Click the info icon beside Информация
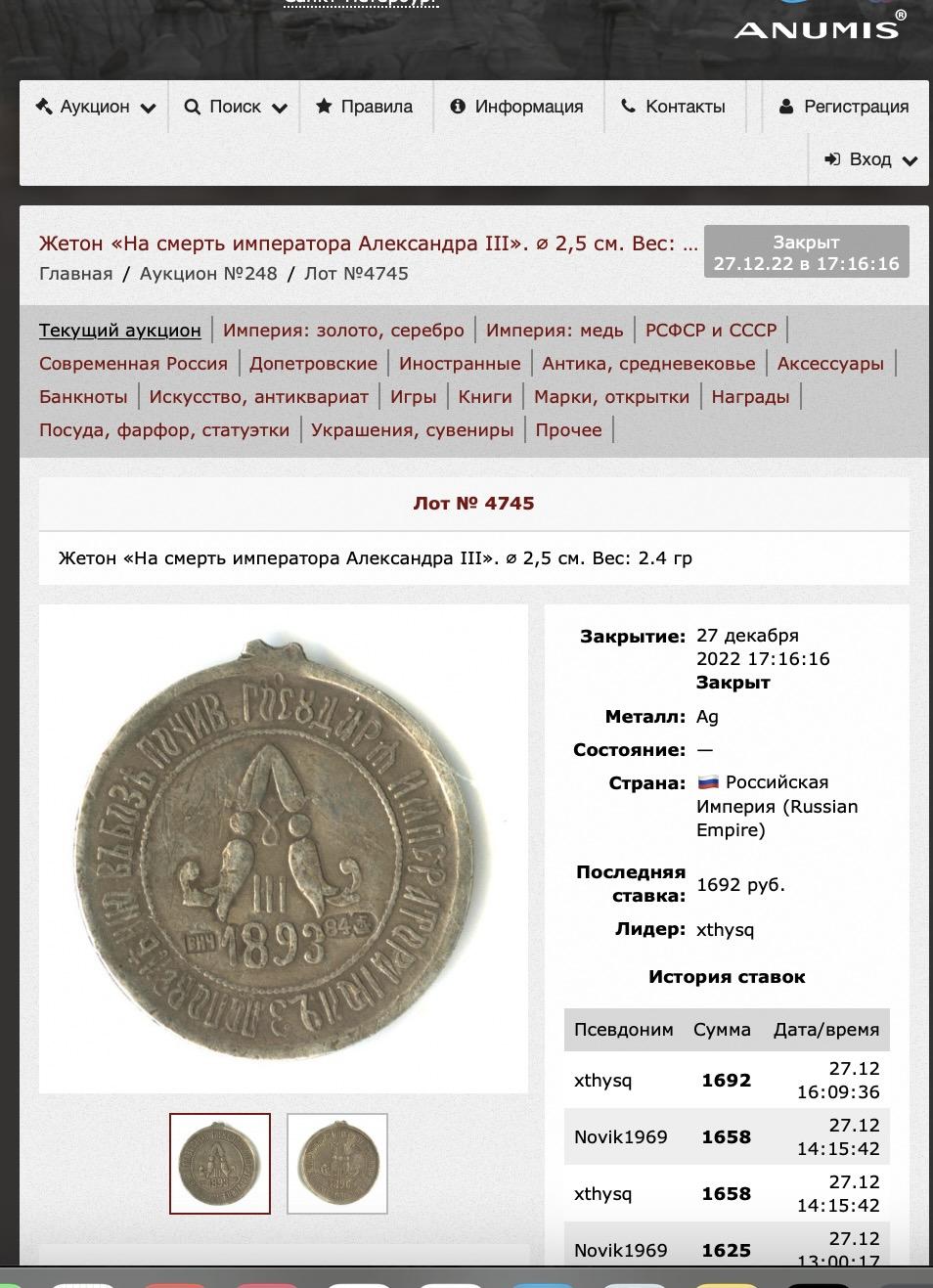The width and height of the screenshot is (933, 1288). [458, 107]
